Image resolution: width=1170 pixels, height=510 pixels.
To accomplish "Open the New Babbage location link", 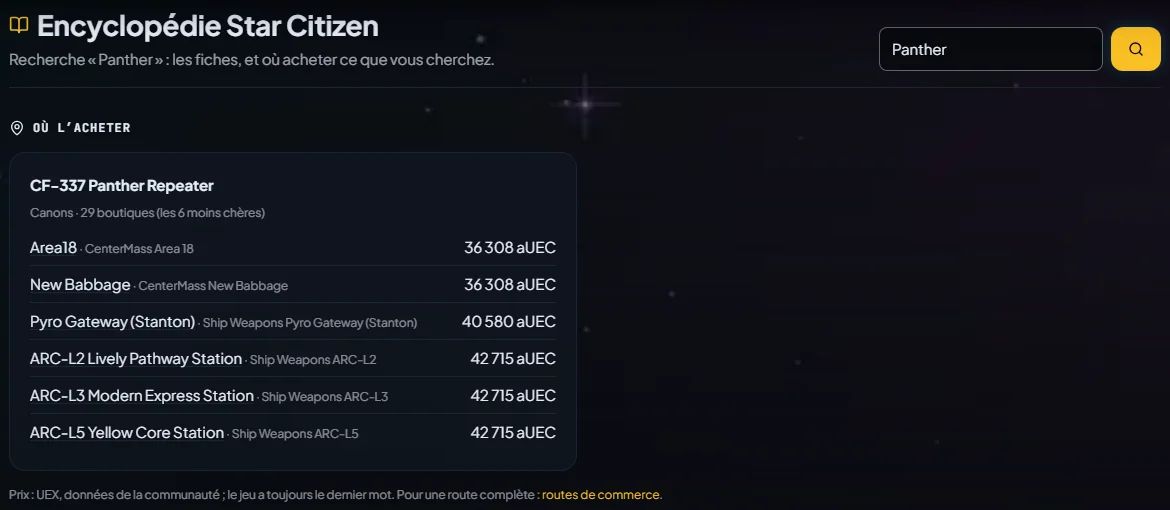I will coord(80,284).
